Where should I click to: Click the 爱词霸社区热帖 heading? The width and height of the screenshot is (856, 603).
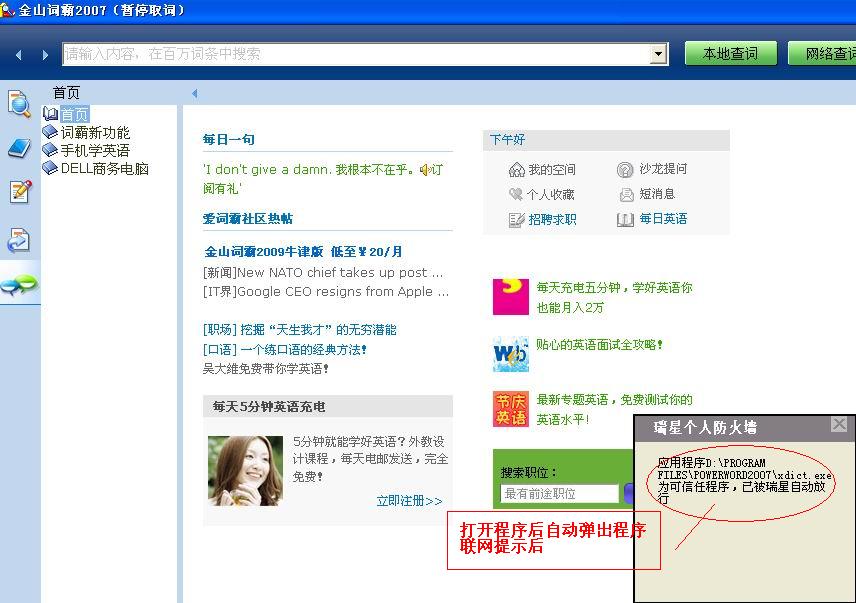pyautogui.click(x=248, y=218)
